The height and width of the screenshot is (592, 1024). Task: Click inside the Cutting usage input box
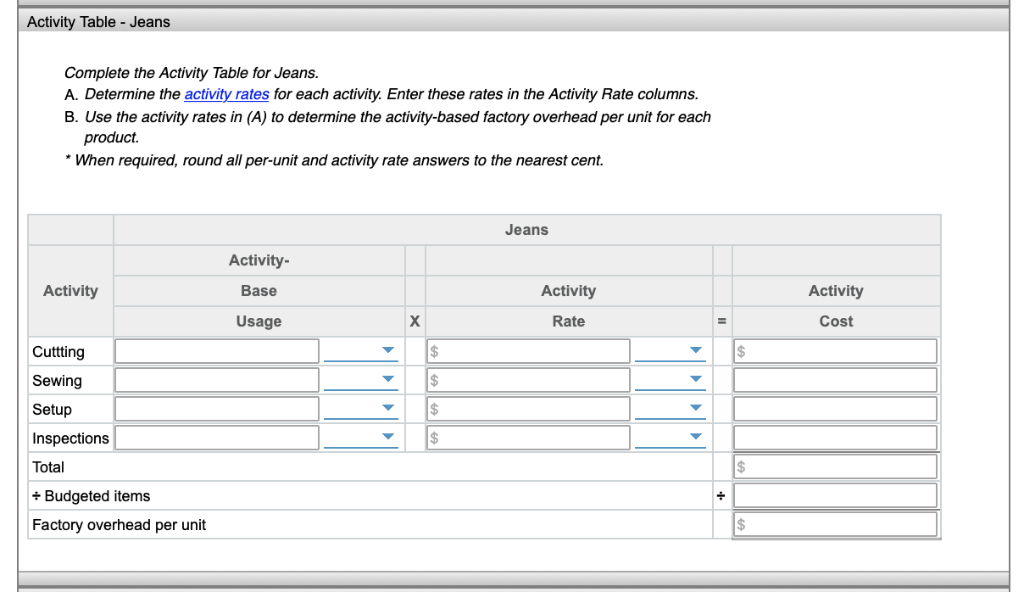click(216, 350)
